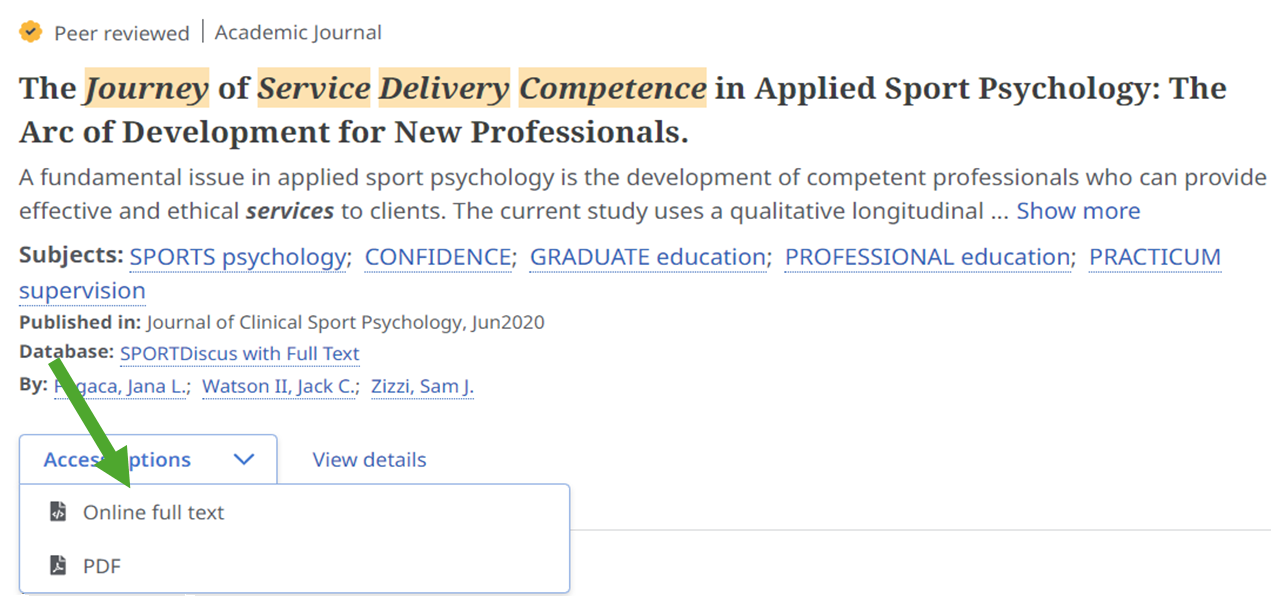Click the article title heading
1275x596 pixels.
click(620, 109)
